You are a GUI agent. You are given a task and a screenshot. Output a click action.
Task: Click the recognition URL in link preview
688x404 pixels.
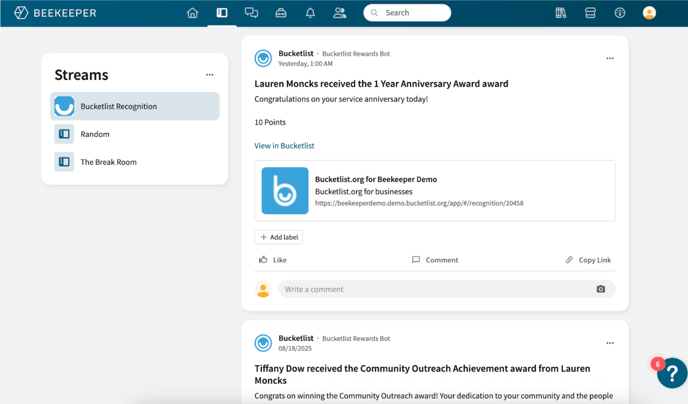[x=419, y=203]
